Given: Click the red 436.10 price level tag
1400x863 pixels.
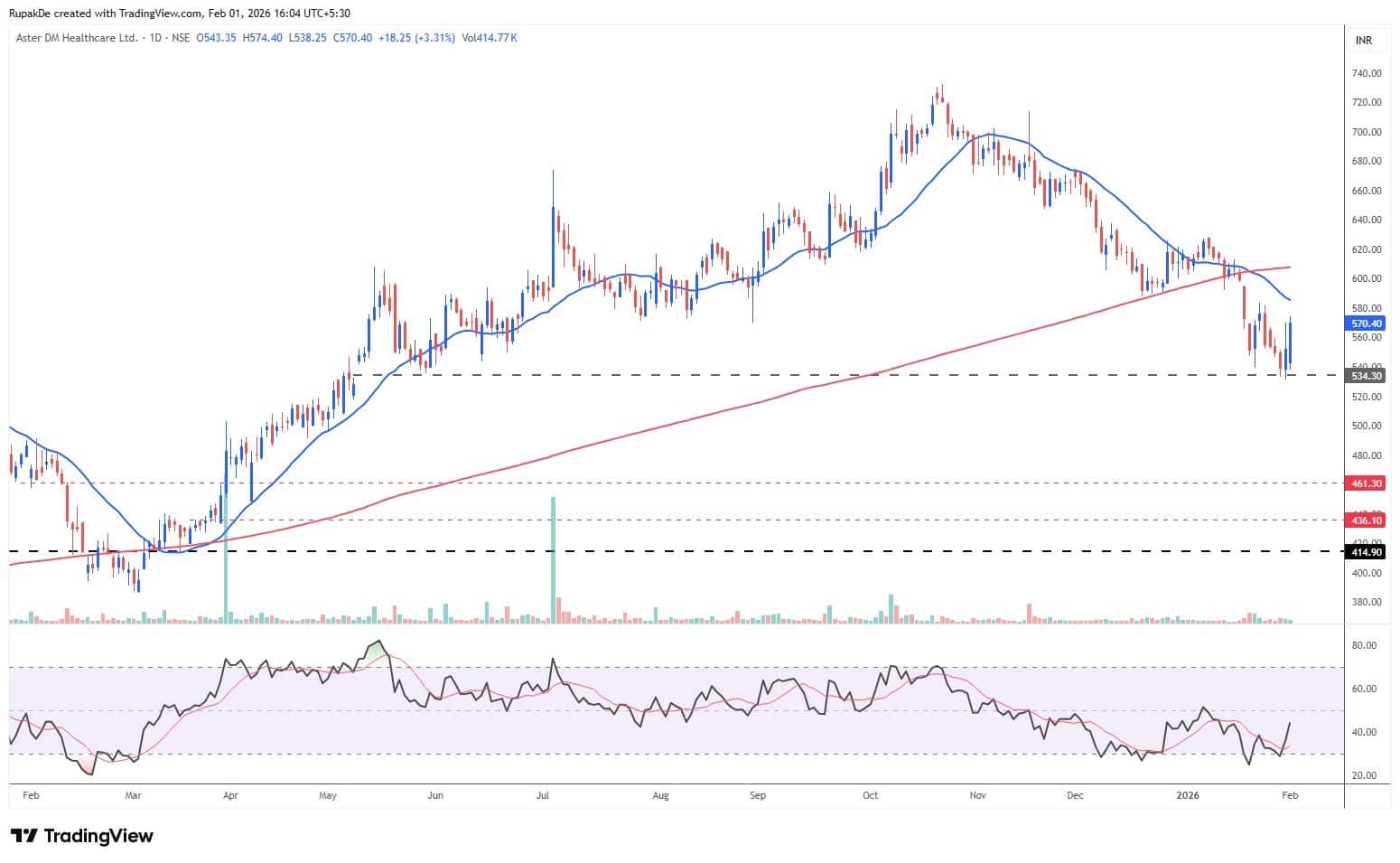Looking at the screenshot, I should [1367, 521].
